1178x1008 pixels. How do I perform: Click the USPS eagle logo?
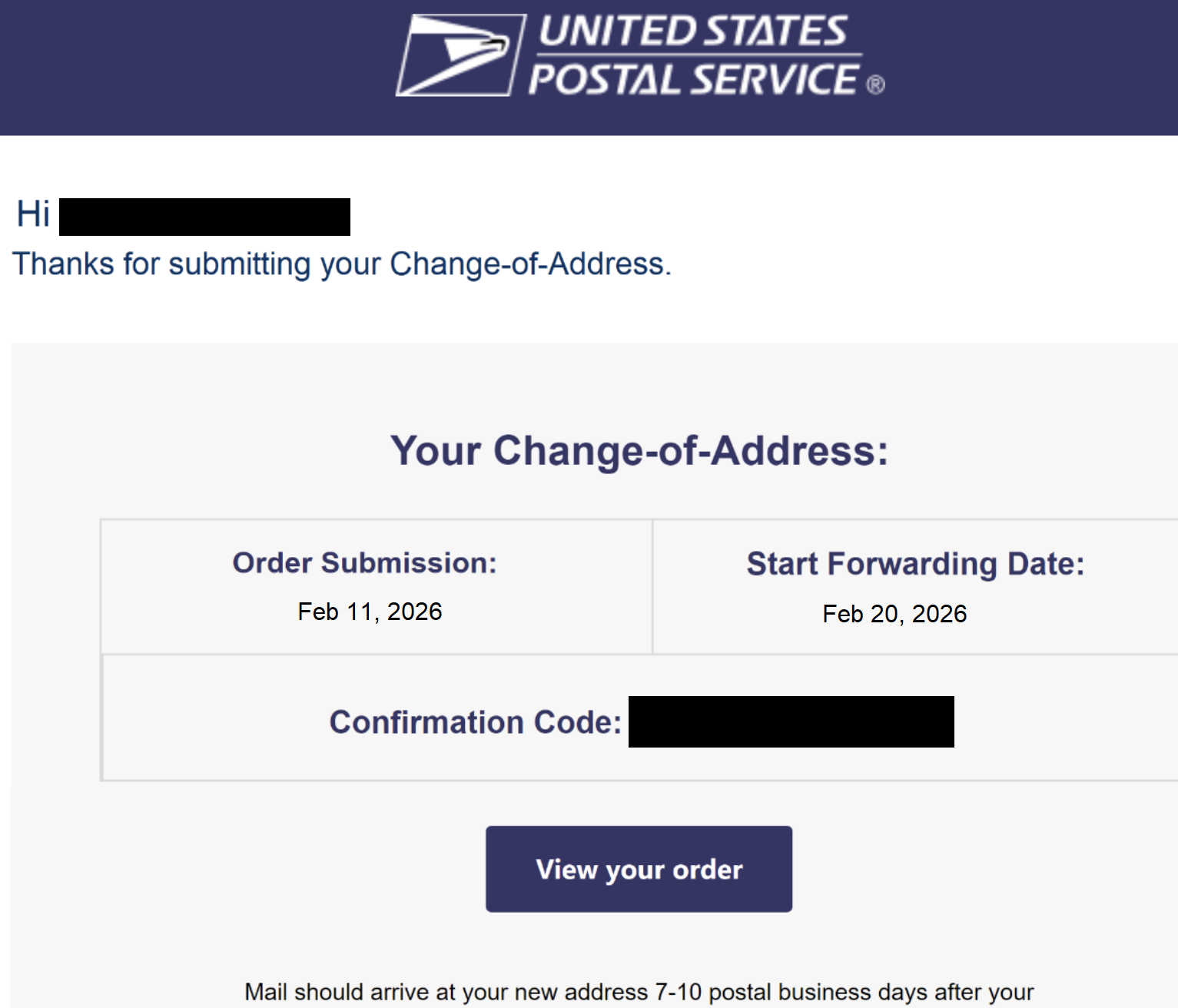460,55
